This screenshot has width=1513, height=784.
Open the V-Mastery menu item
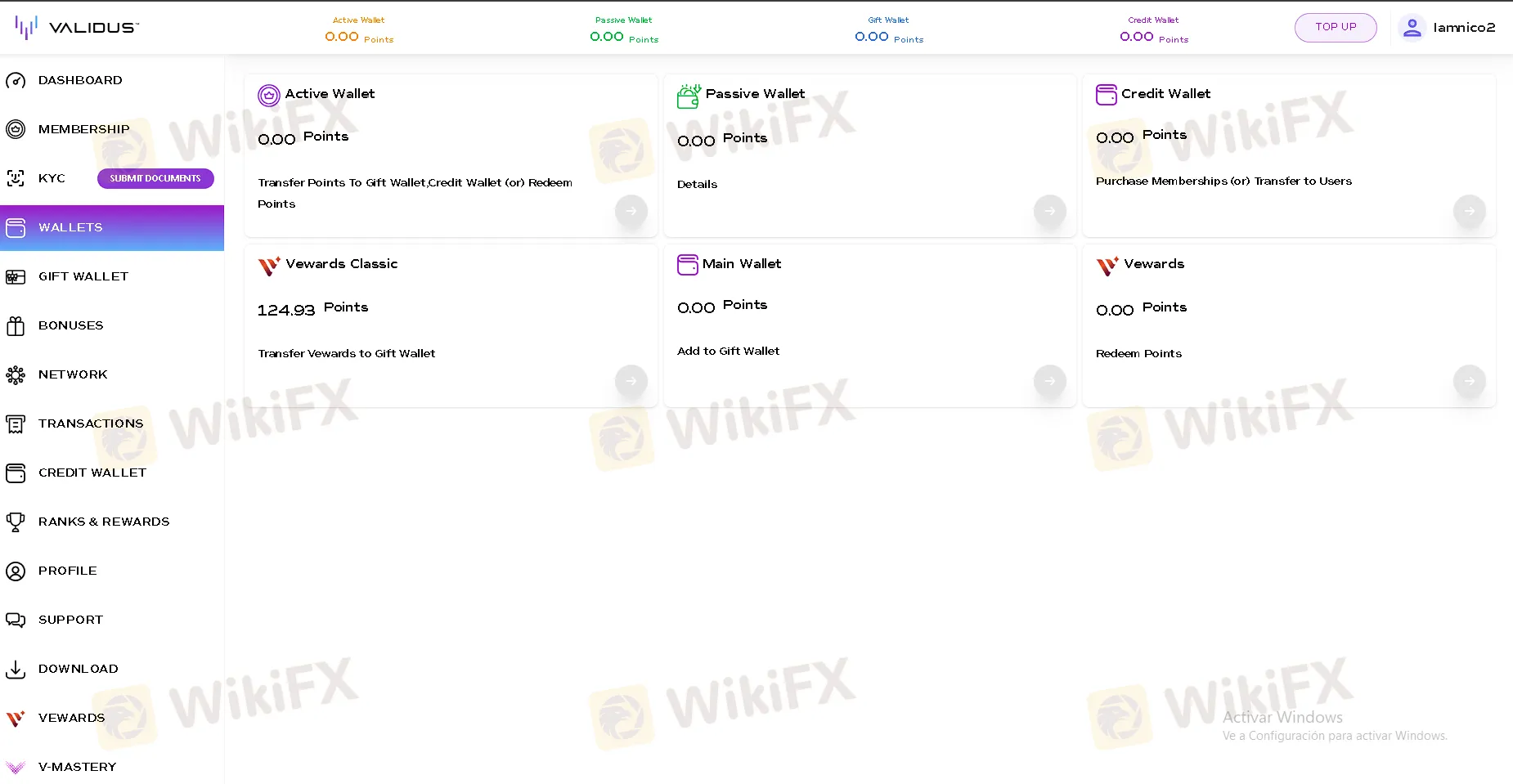point(112,766)
